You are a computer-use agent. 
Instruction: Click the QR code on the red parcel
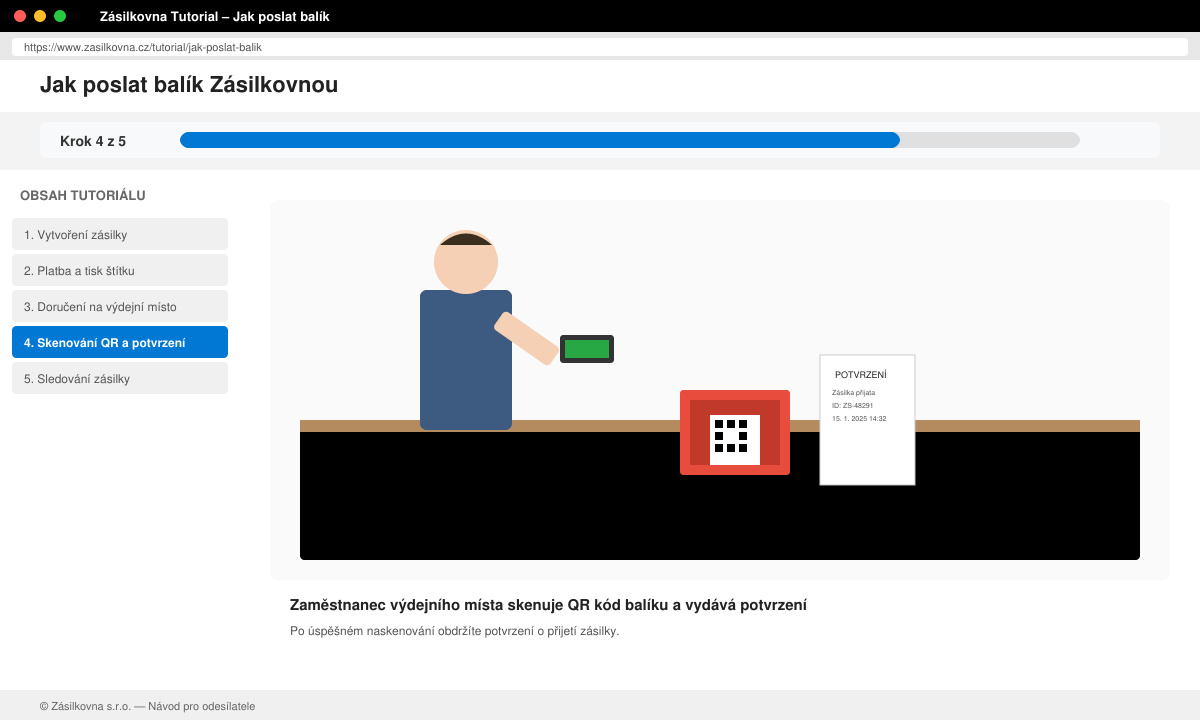[735, 440]
